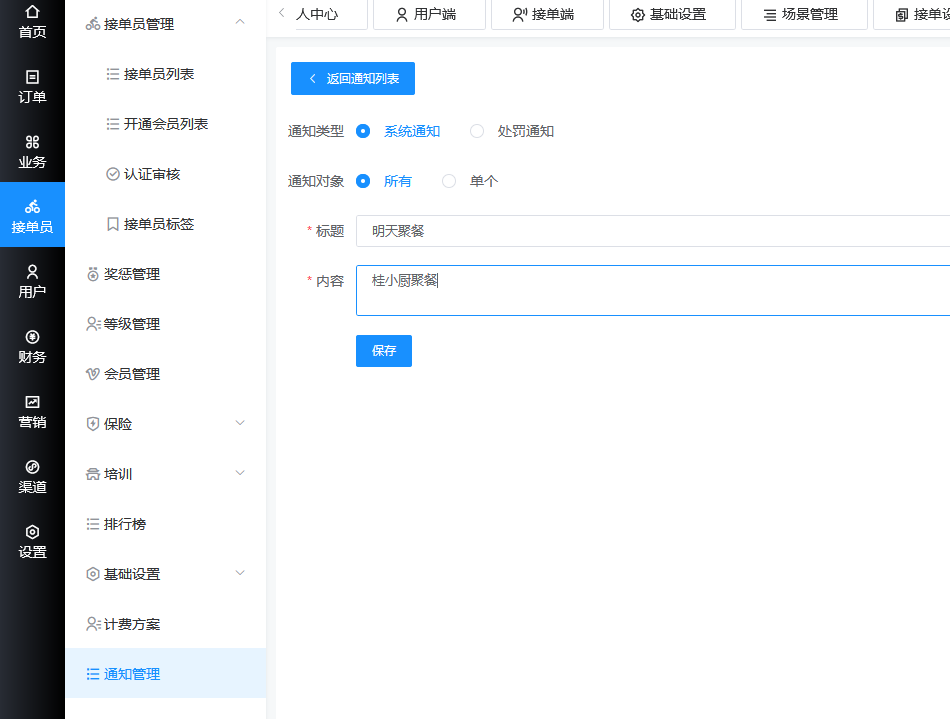Click V badge icon beside 会员管理
This screenshot has width=950, height=719.
point(93,374)
